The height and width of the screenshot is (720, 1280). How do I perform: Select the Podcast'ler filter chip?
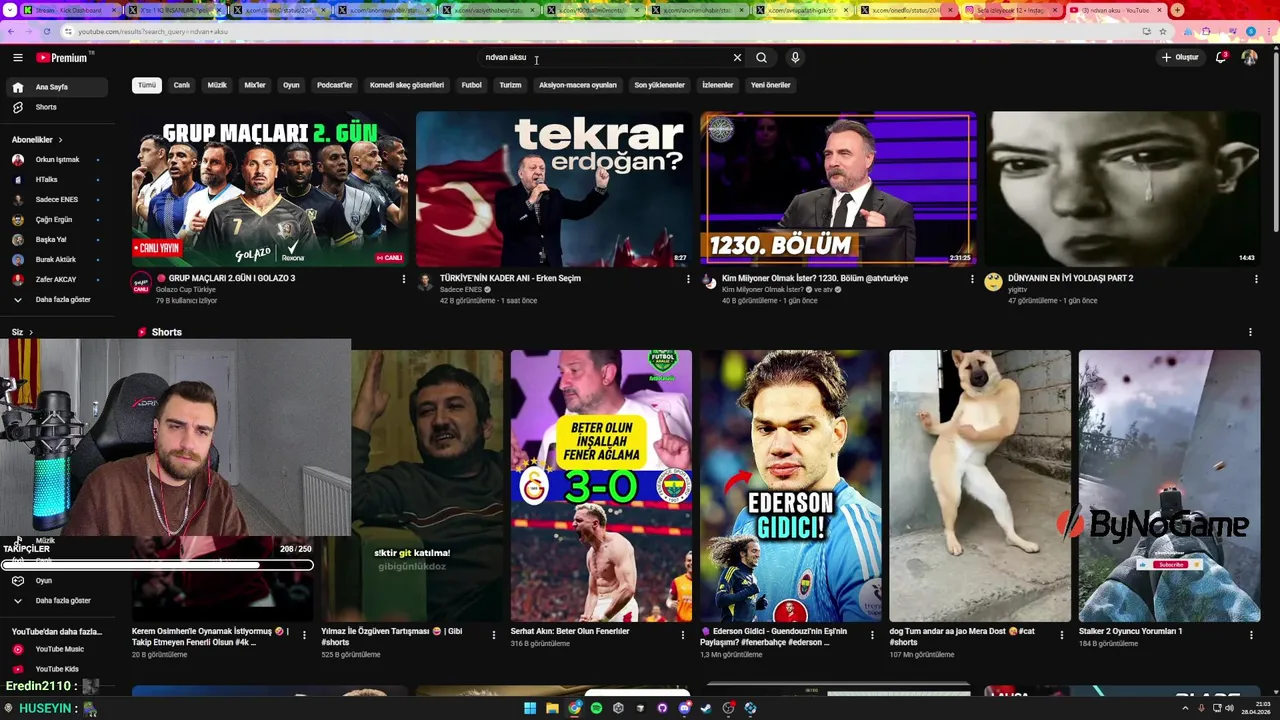335,85
